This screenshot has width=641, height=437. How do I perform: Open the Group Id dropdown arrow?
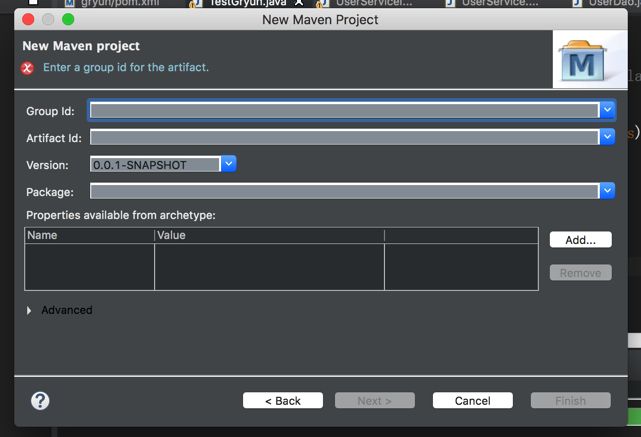pyautogui.click(x=607, y=110)
